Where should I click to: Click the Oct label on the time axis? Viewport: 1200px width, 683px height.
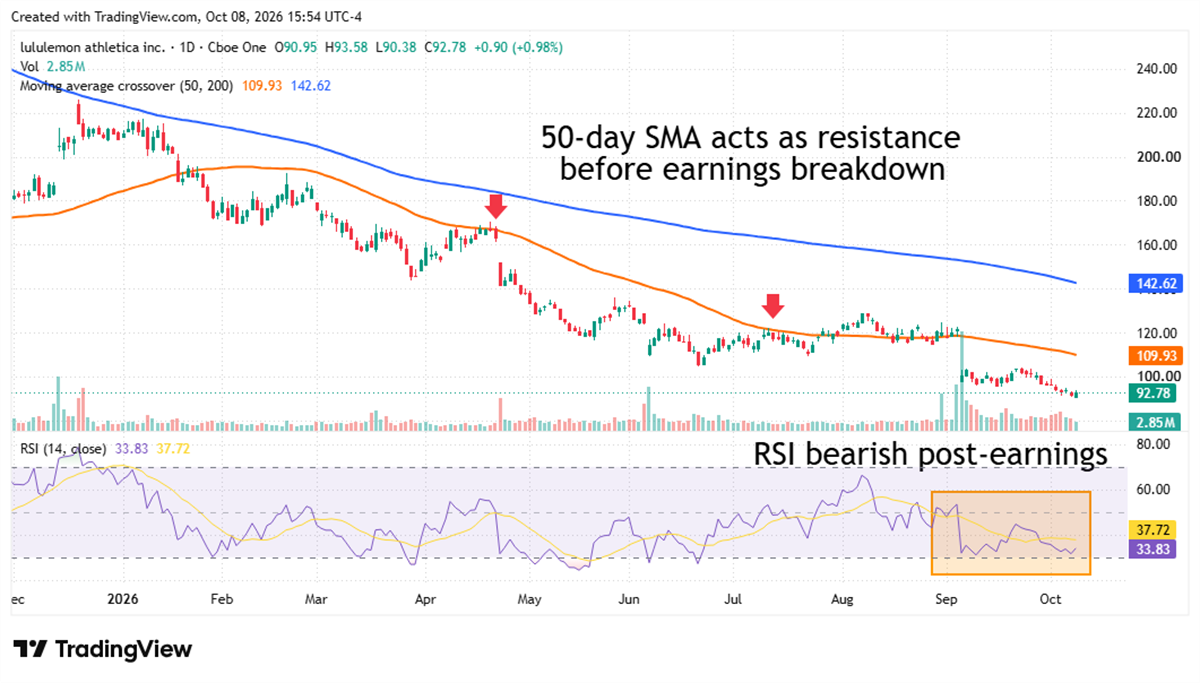[1049, 599]
